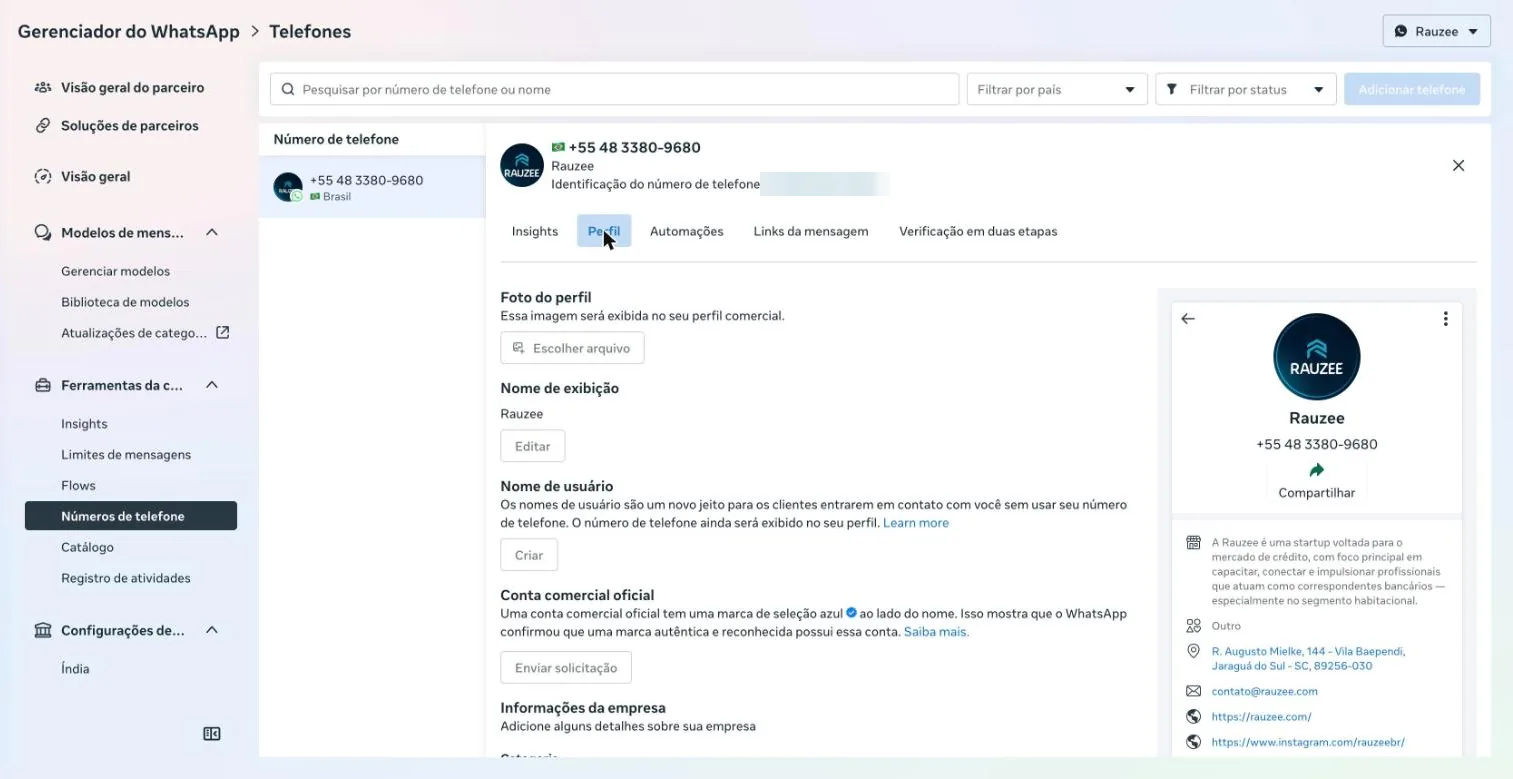Click the Escolher arquivo button
1513x779 pixels.
(x=572, y=348)
